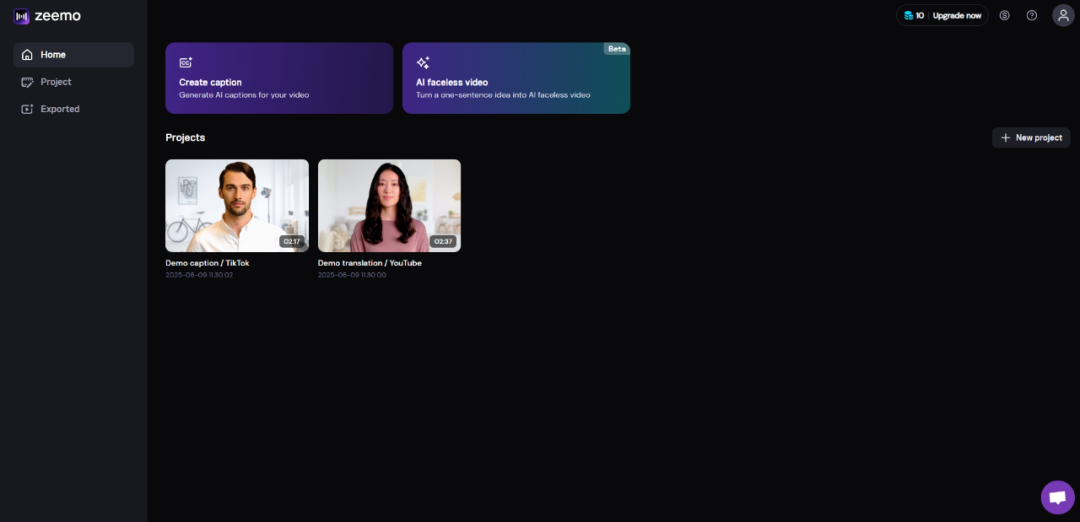Switch to the Exported section
The width and height of the screenshot is (1080, 522).
[60, 109]
